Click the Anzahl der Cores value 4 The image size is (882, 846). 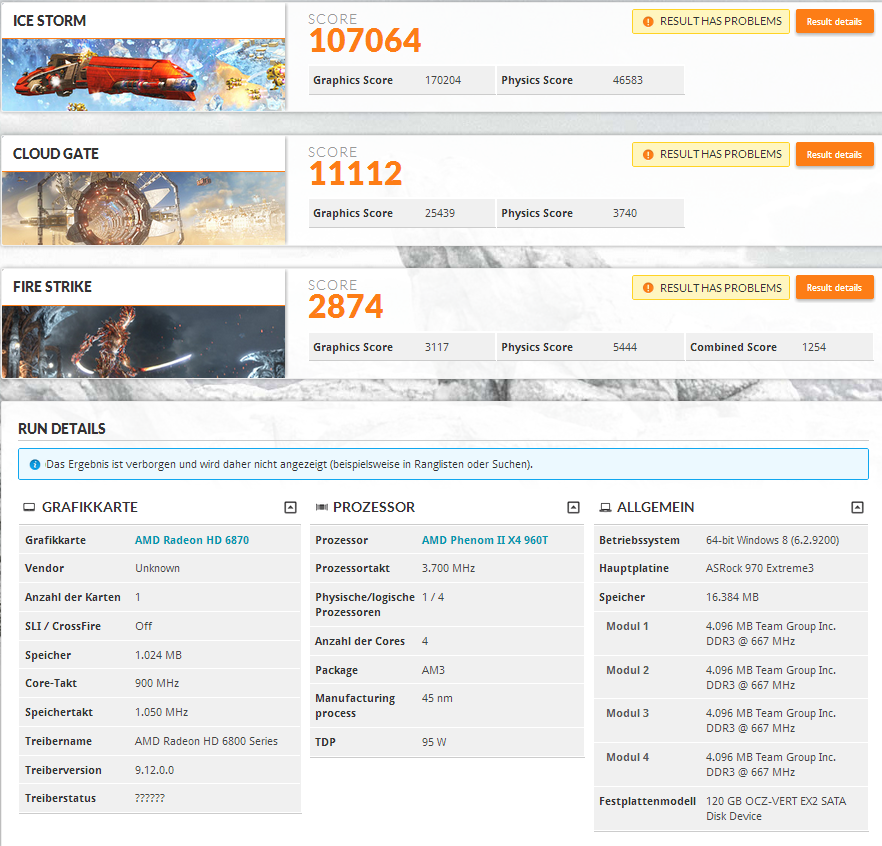(x=425, y=641)
